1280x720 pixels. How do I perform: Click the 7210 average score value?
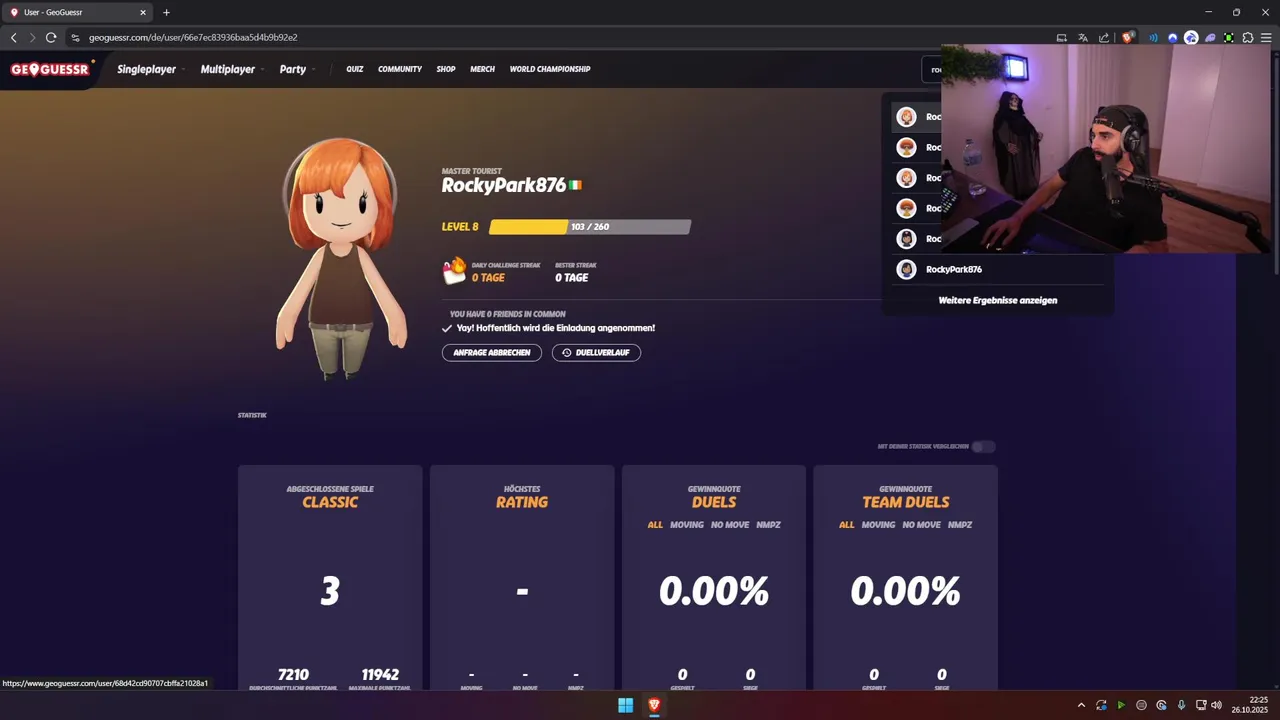tap(293, 674)
